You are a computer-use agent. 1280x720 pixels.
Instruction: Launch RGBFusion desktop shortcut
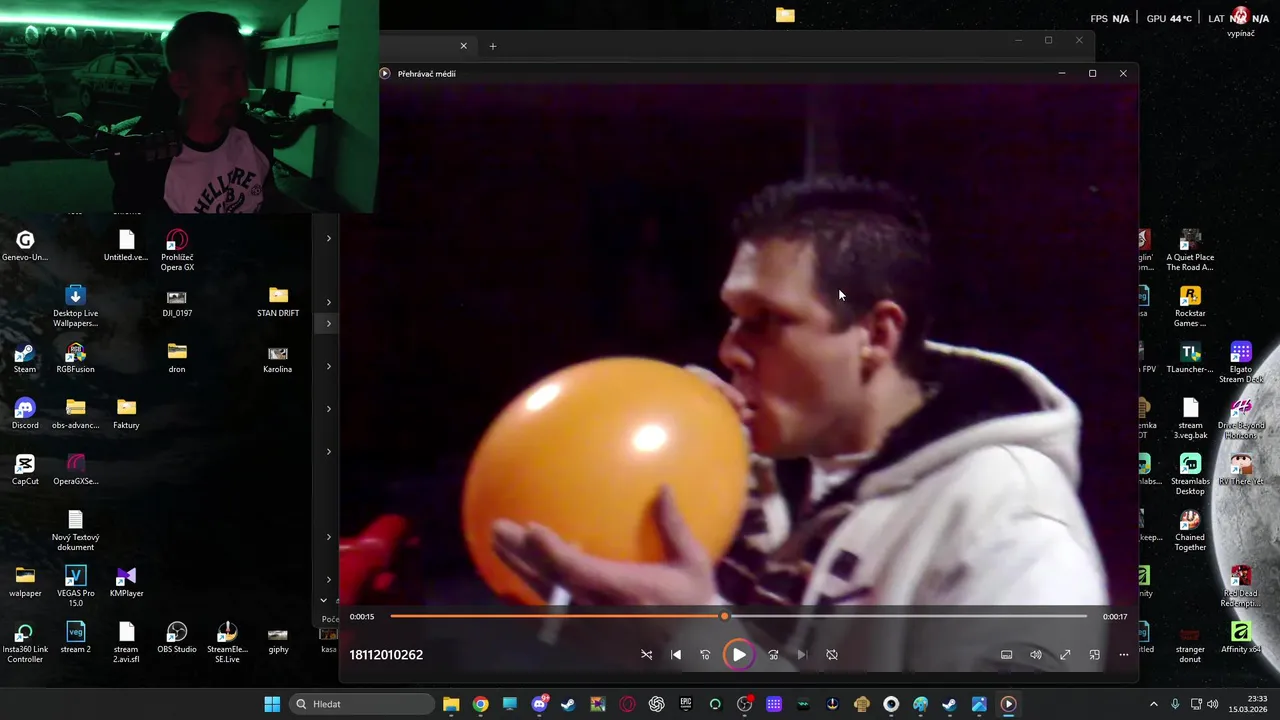[75, 358]
